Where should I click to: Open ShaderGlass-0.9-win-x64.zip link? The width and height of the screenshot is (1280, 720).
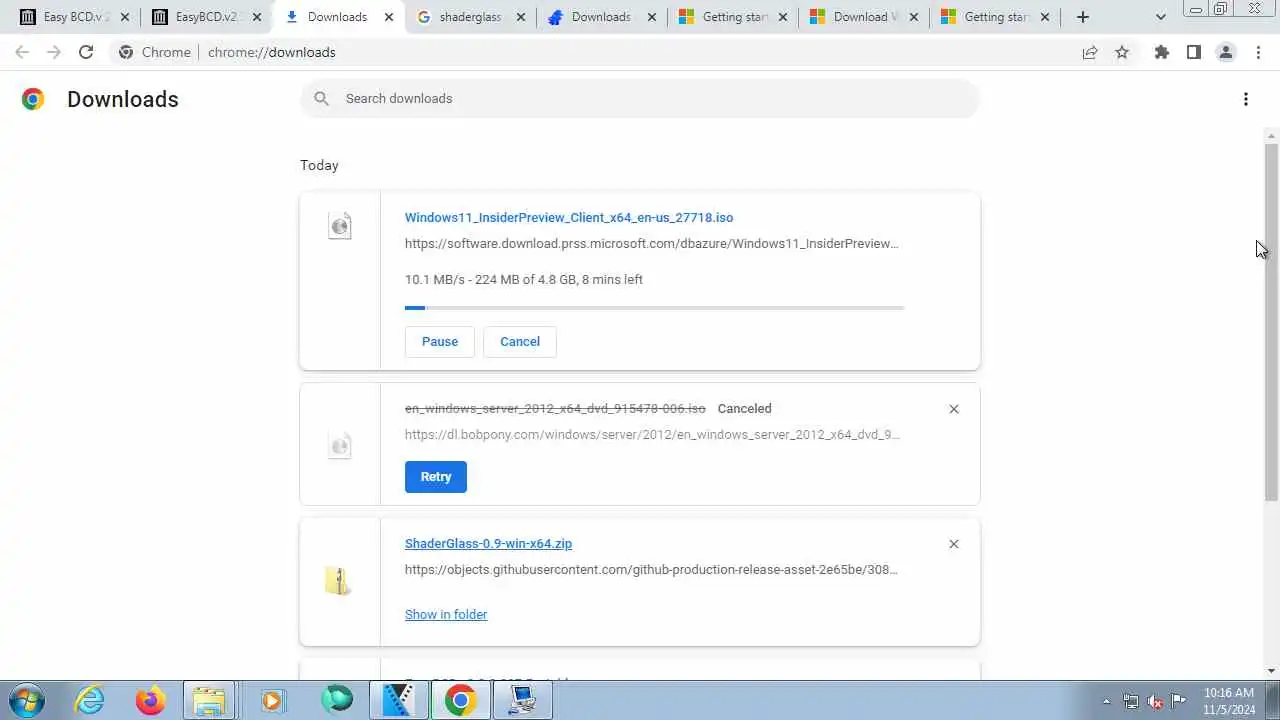click(x=488, y=544)
